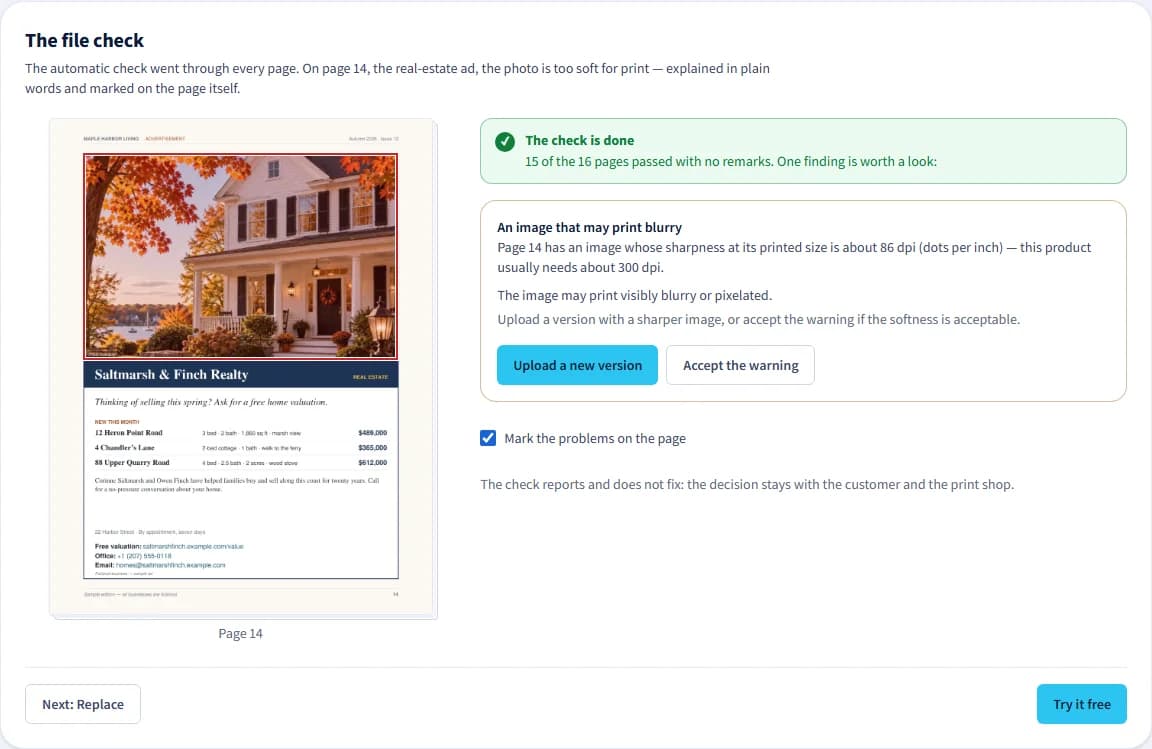1152x749 pixels.
Task: Click "Saltmarsh & Finch Realty" banner in preview
Action: (x=241, y=374)
